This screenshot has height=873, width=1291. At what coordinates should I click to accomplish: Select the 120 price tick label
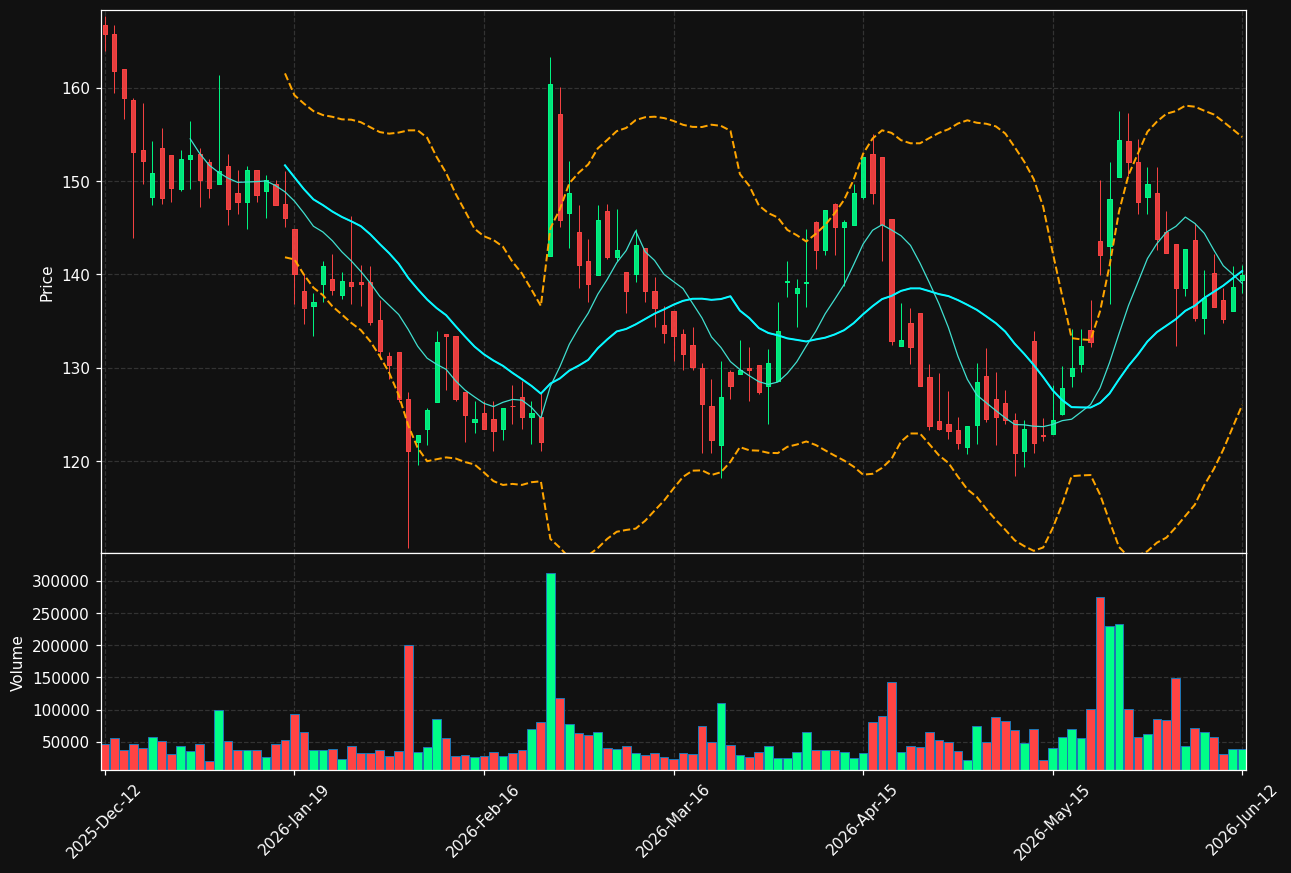click(x=77, y=462)
